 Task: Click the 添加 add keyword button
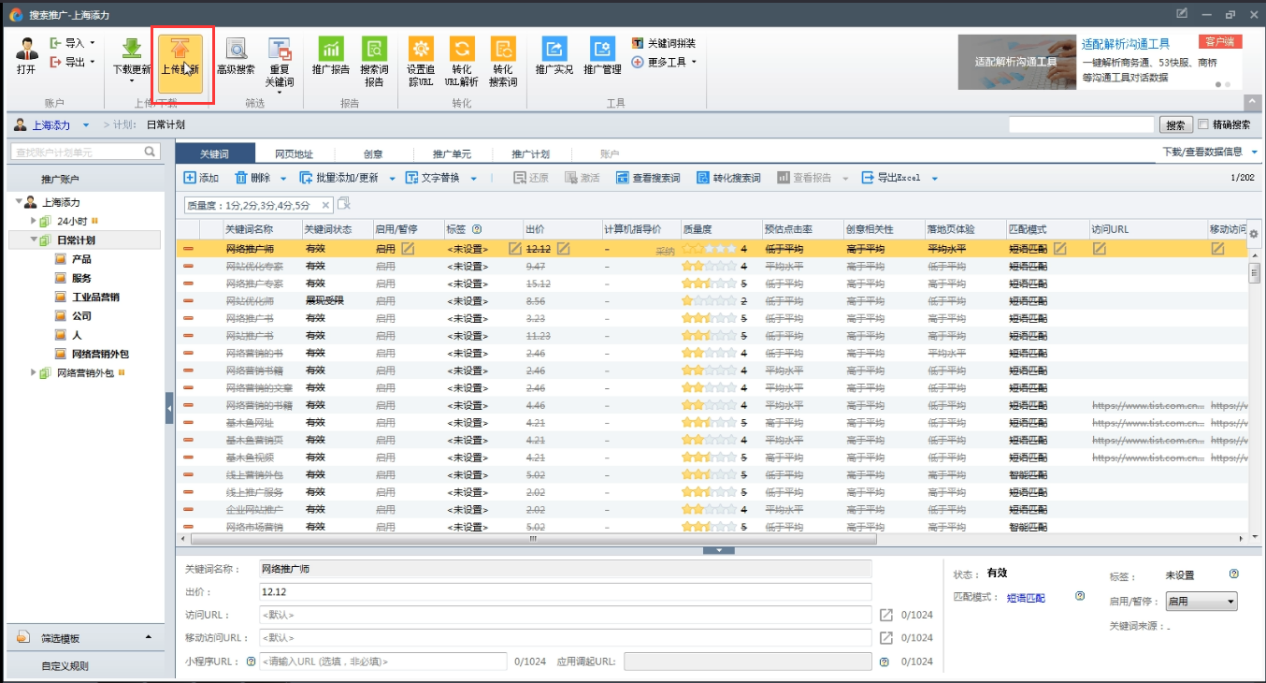[x=201, y=178]
